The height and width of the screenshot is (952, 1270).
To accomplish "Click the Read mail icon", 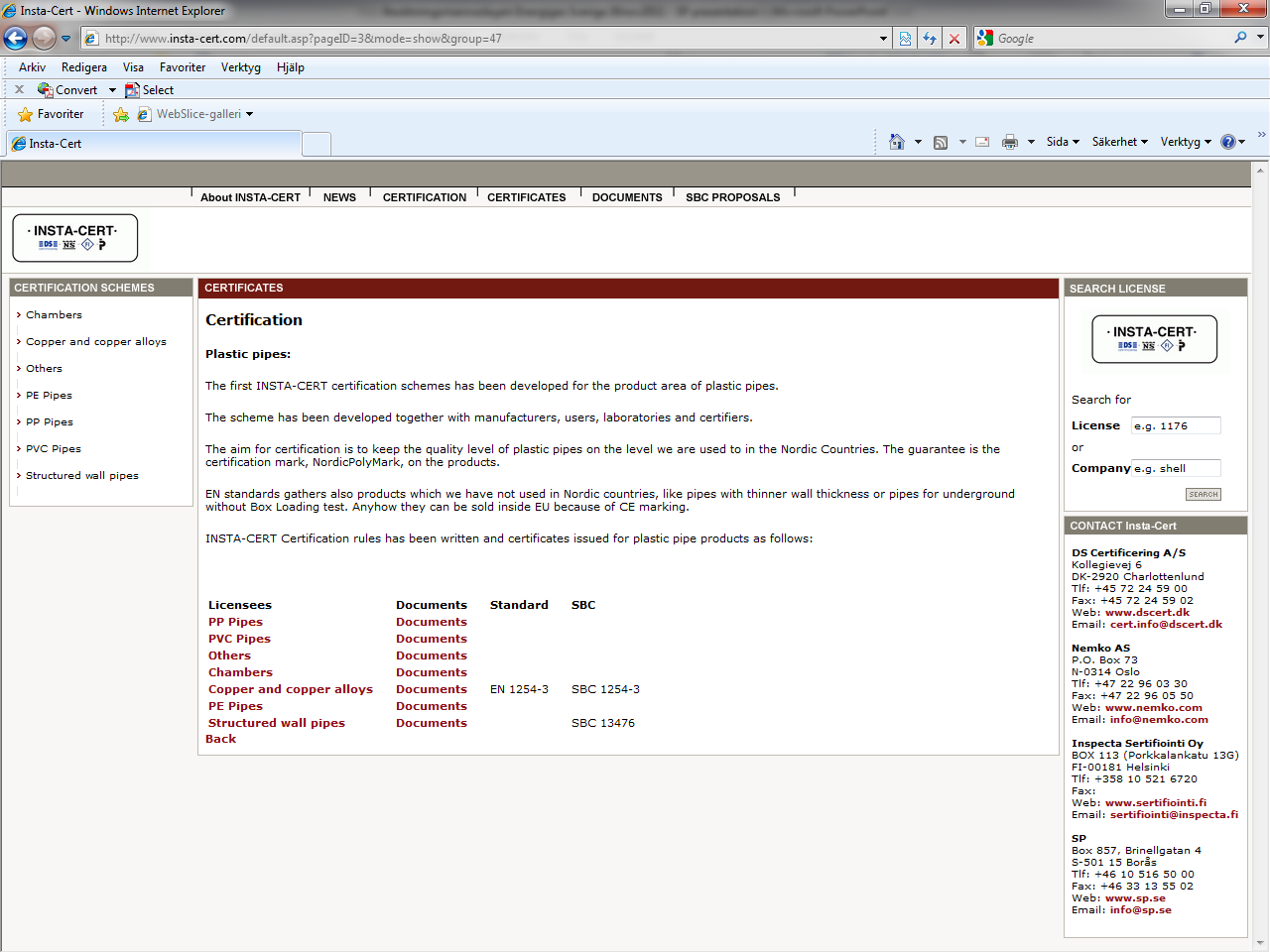I will (x=982, y=142).
